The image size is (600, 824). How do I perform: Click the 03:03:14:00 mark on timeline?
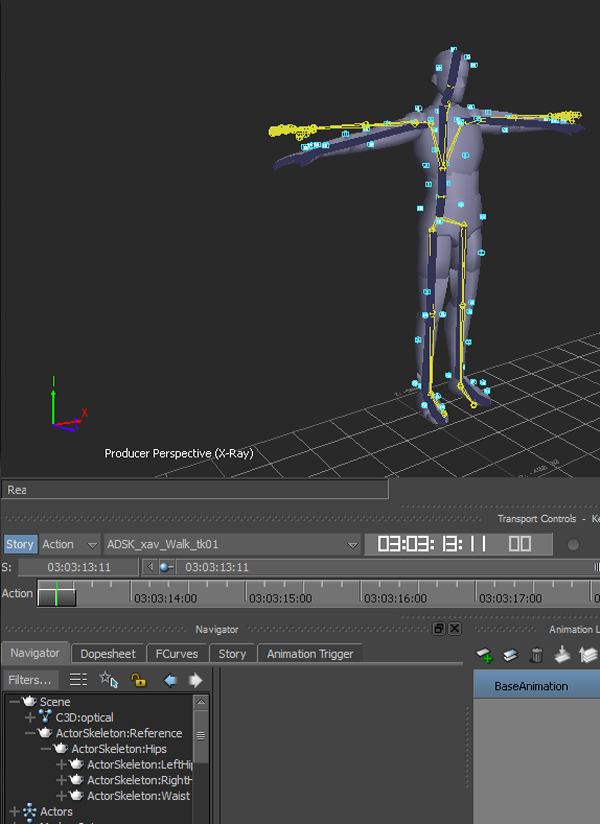pyautogui.click(x=165, y=598)
